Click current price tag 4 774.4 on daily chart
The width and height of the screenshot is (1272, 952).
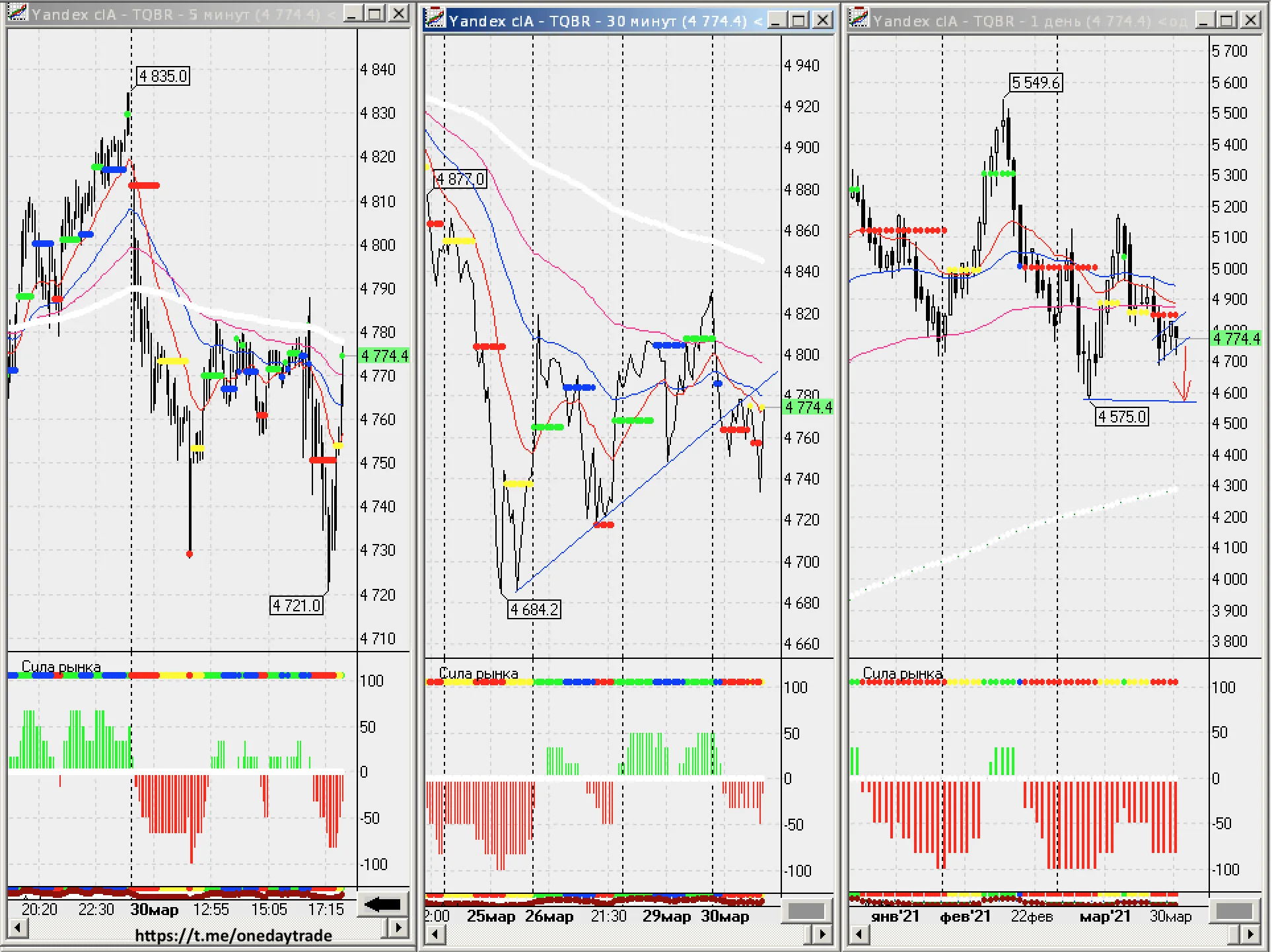click(1236, 339)
